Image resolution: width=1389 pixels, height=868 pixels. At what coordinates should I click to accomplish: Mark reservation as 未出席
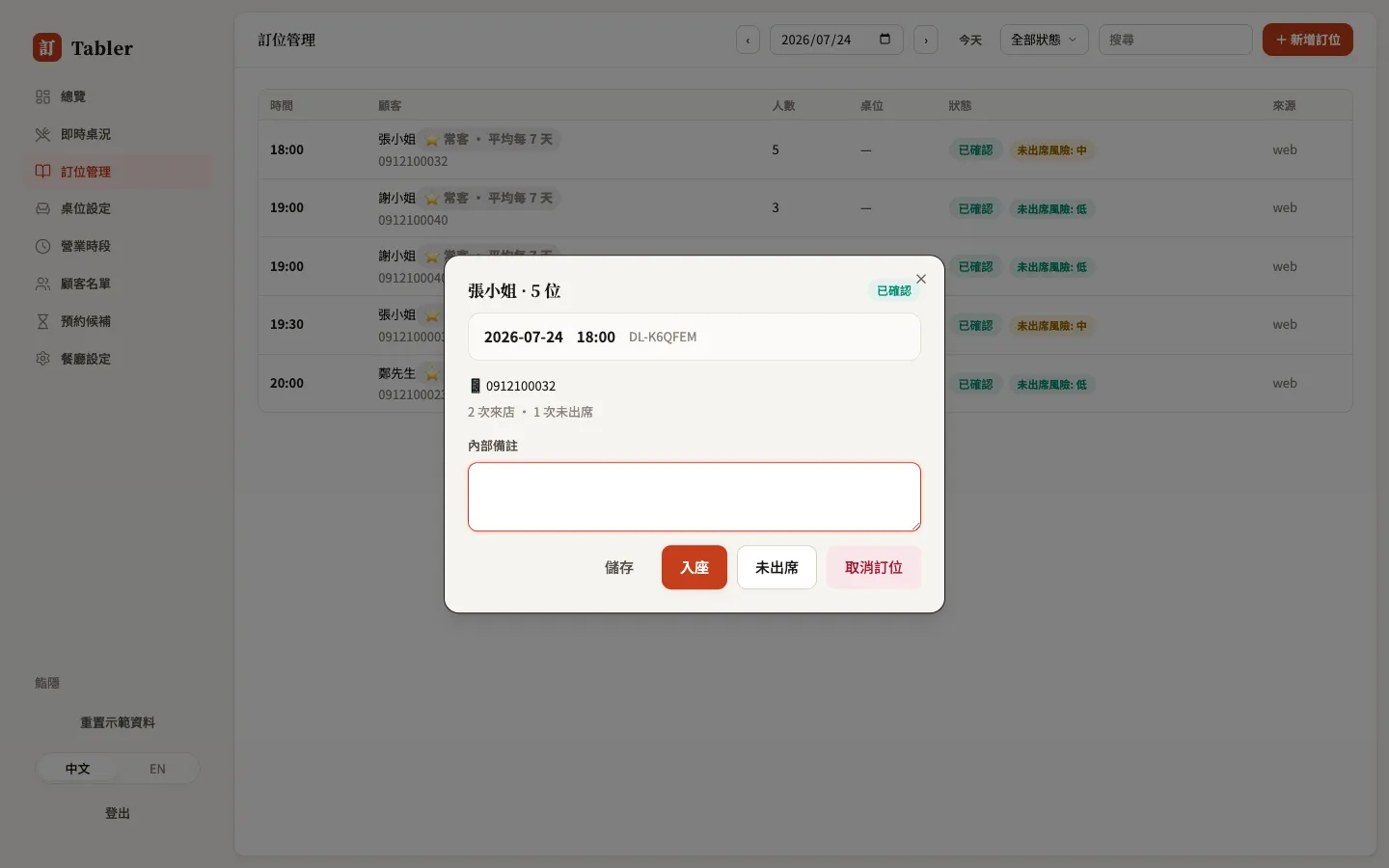776,567
